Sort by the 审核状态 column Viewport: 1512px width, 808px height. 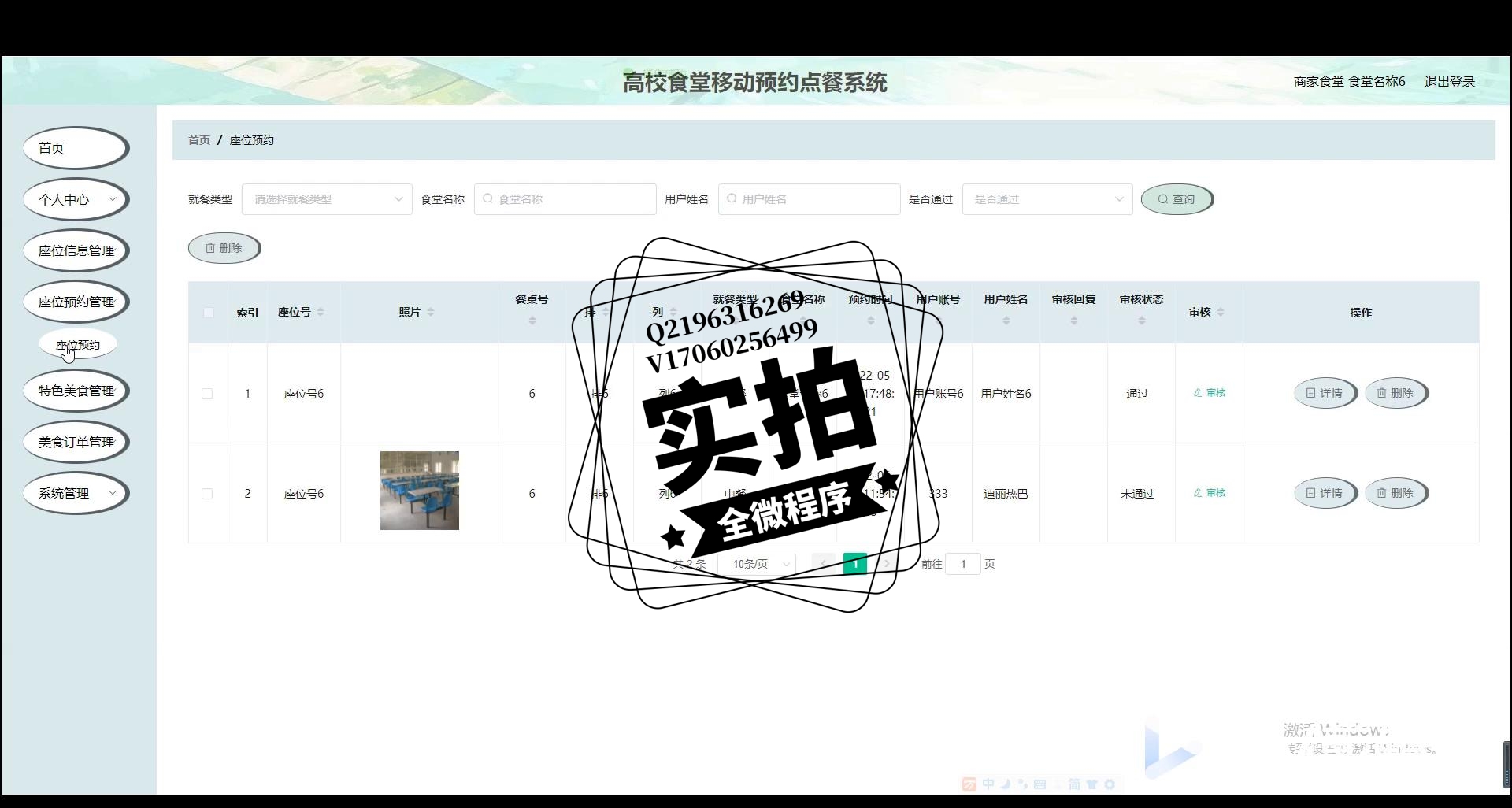(1141, 321)
